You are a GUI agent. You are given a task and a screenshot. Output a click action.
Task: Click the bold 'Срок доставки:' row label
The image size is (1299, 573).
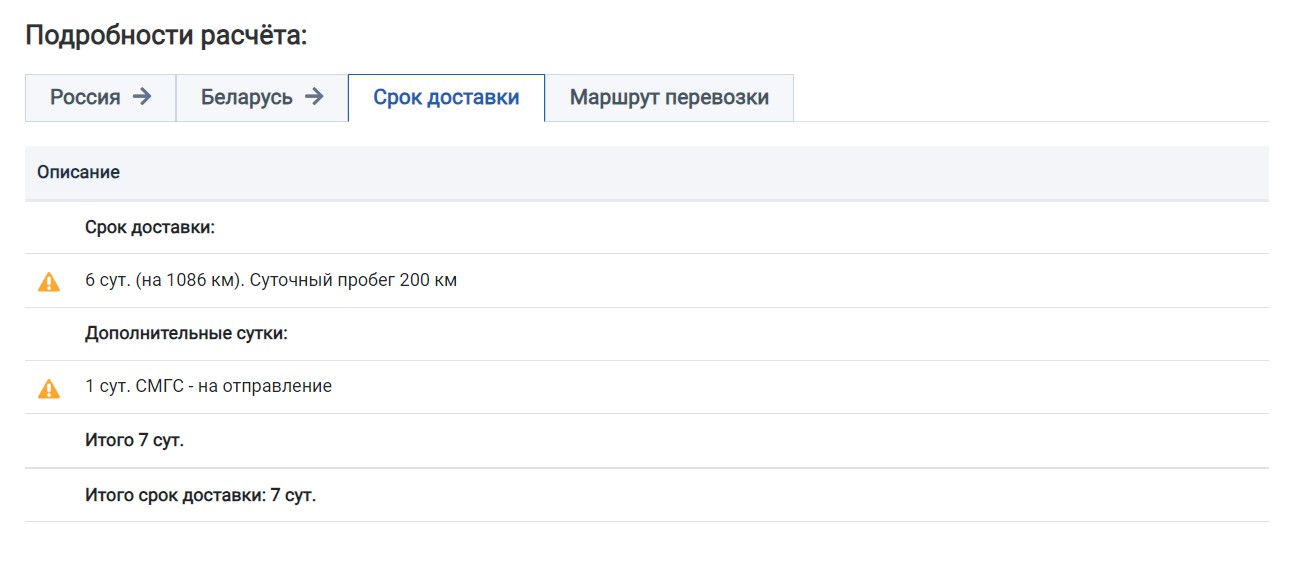click(150, 228)
